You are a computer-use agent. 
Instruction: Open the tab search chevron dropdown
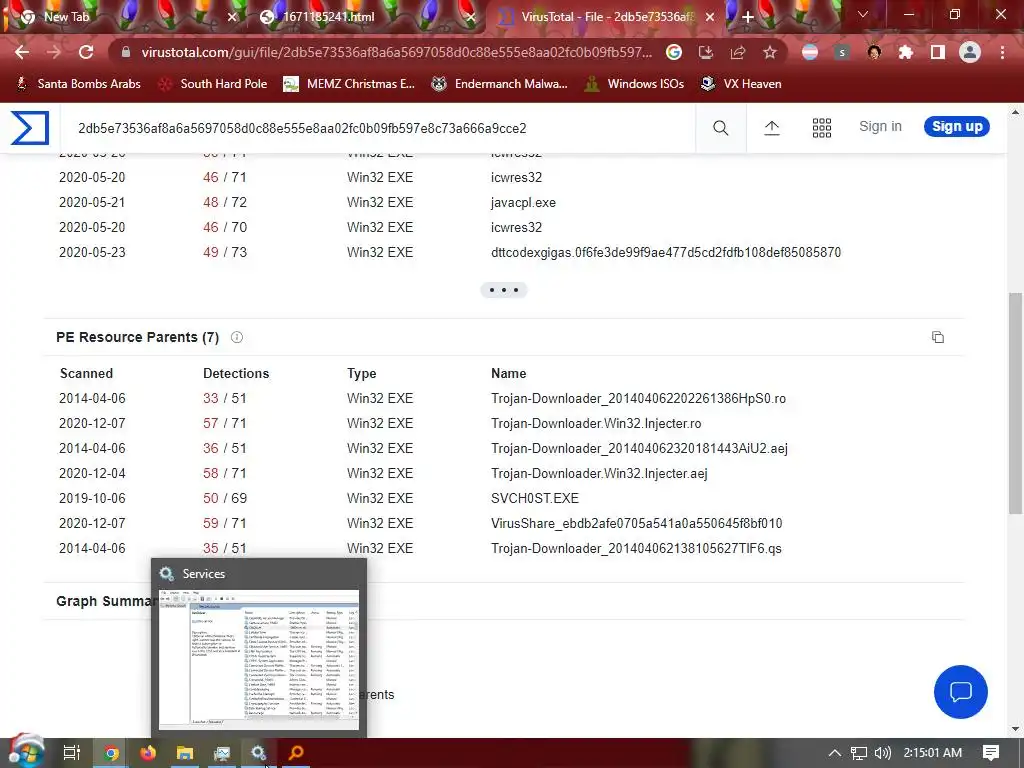coord(863,14)
